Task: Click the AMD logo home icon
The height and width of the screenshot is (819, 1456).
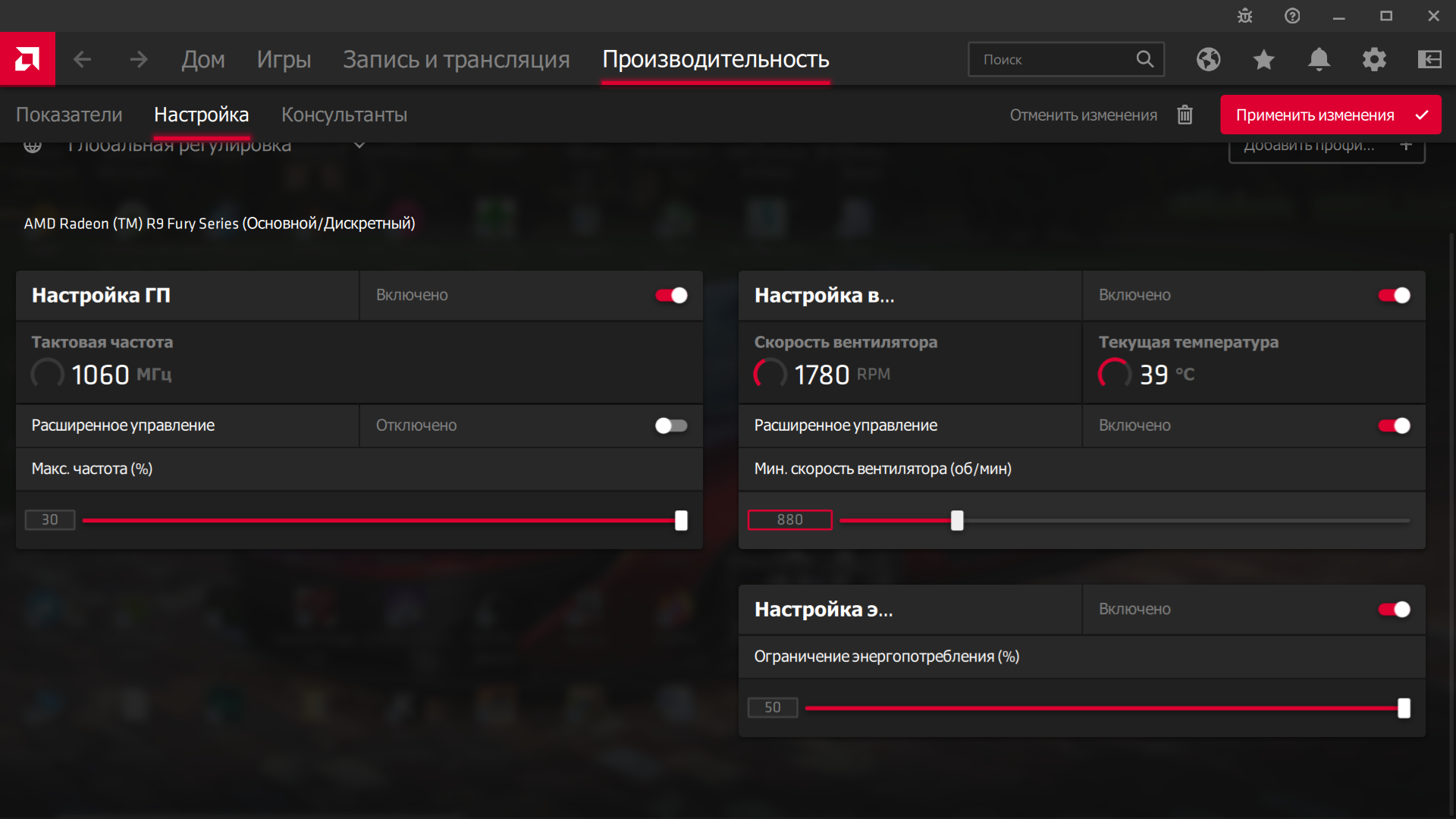Action: coord(27,59)
